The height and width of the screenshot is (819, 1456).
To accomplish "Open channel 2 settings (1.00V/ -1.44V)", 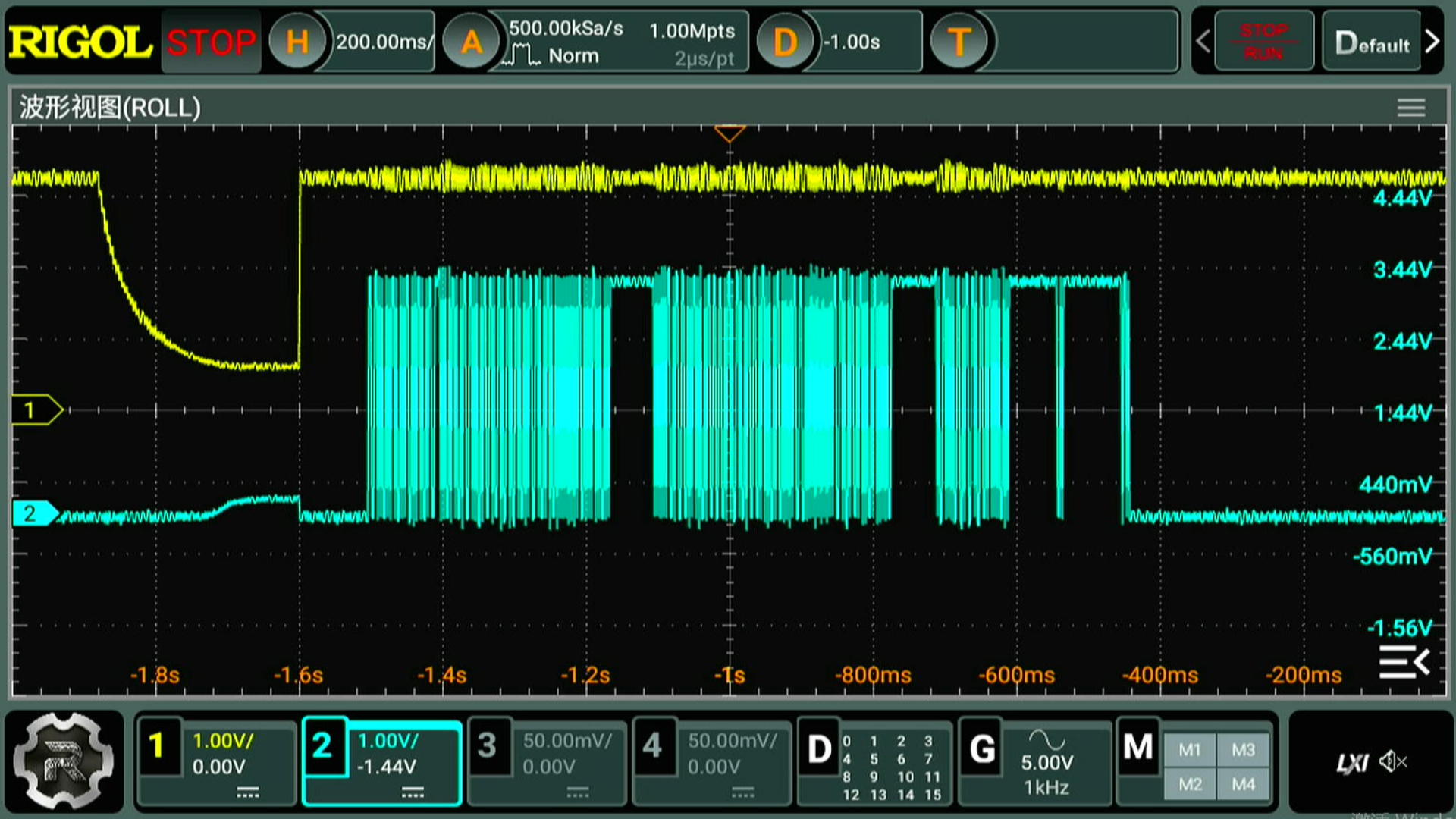I will [381, 761].
